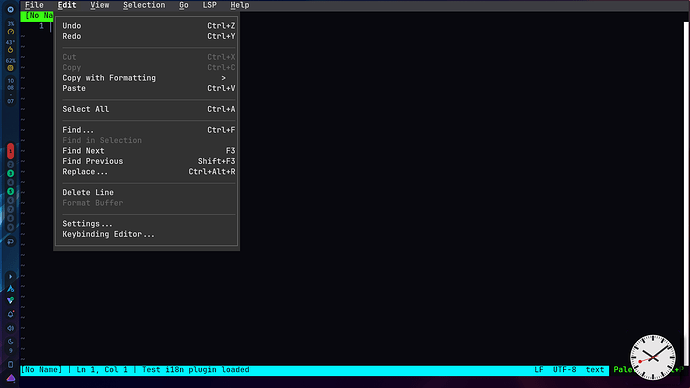Screen dimensions: 690x388
Task: Expand the Copy with Formatting submenu
Action: (x=148, y=78)
